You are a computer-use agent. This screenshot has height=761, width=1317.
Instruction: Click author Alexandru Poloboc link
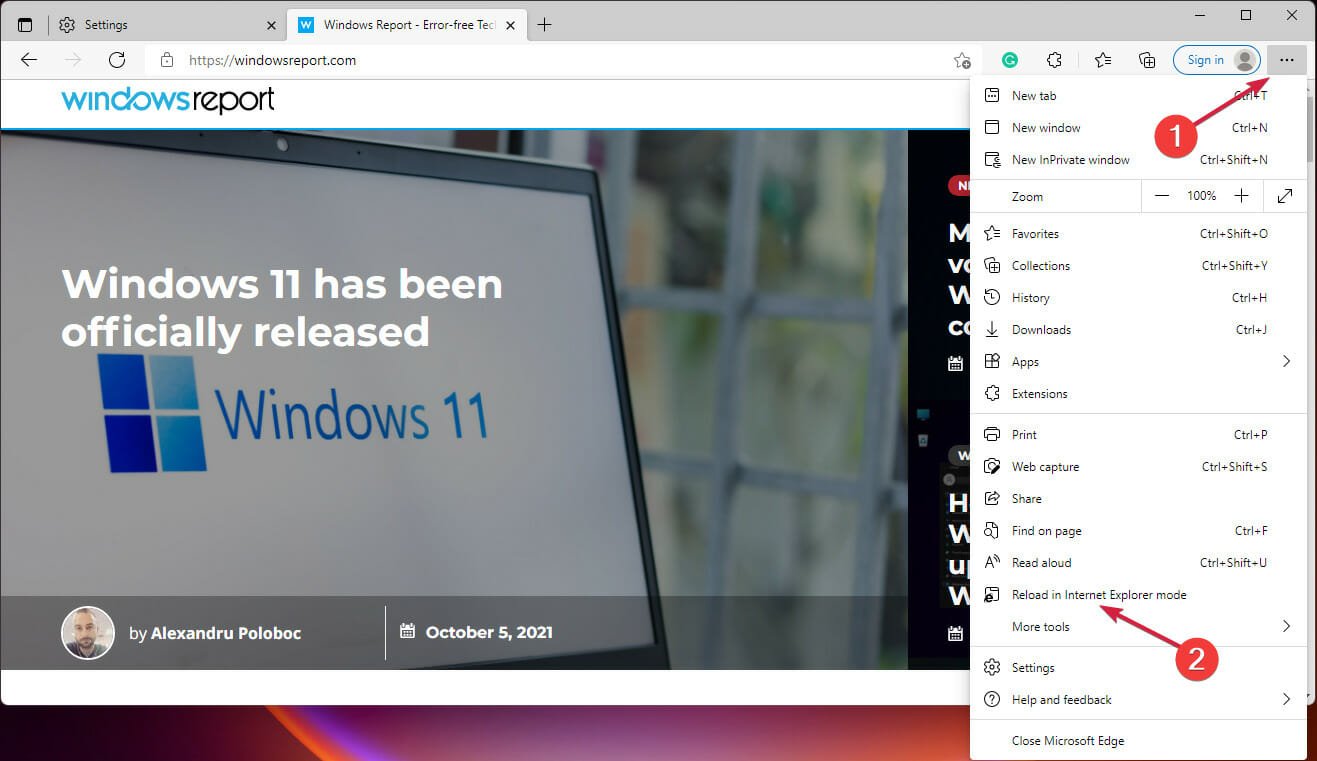coord(226,633)
